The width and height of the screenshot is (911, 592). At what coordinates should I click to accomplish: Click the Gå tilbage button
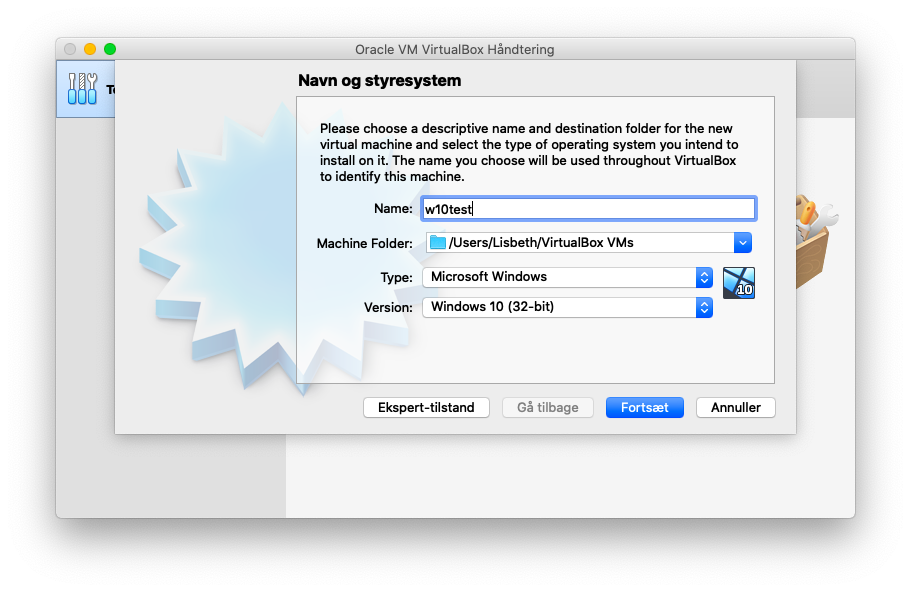pyautogui.click(x=547, y=408)
